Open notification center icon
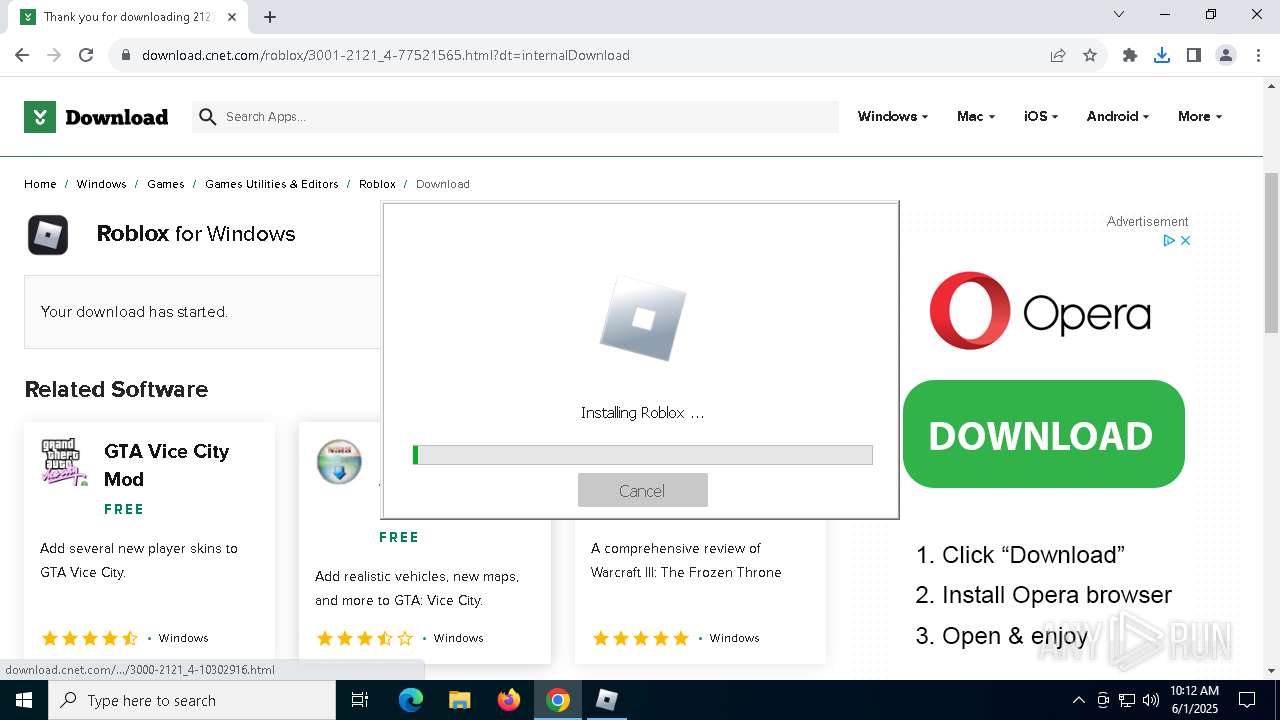 pyautogui.click(x=1247, y=700)
